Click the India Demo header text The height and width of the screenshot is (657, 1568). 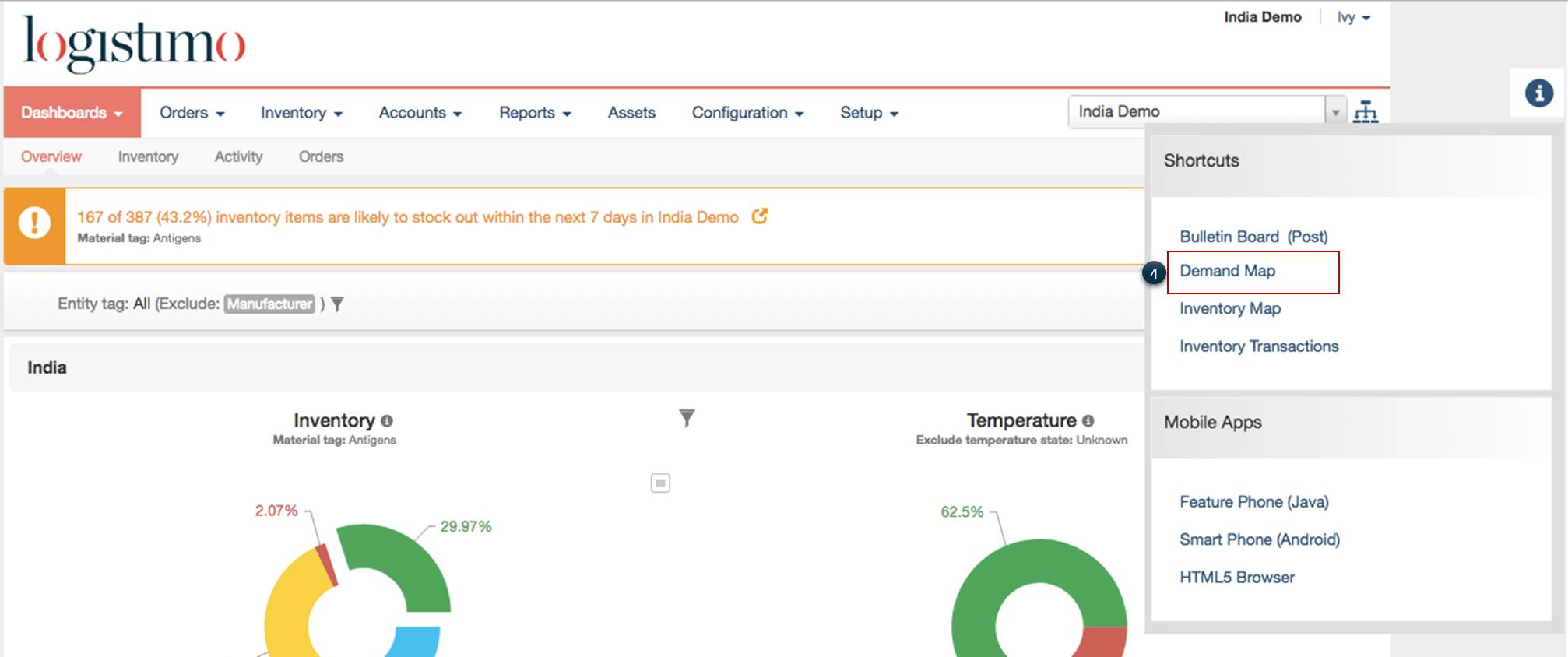(1262, 17)
